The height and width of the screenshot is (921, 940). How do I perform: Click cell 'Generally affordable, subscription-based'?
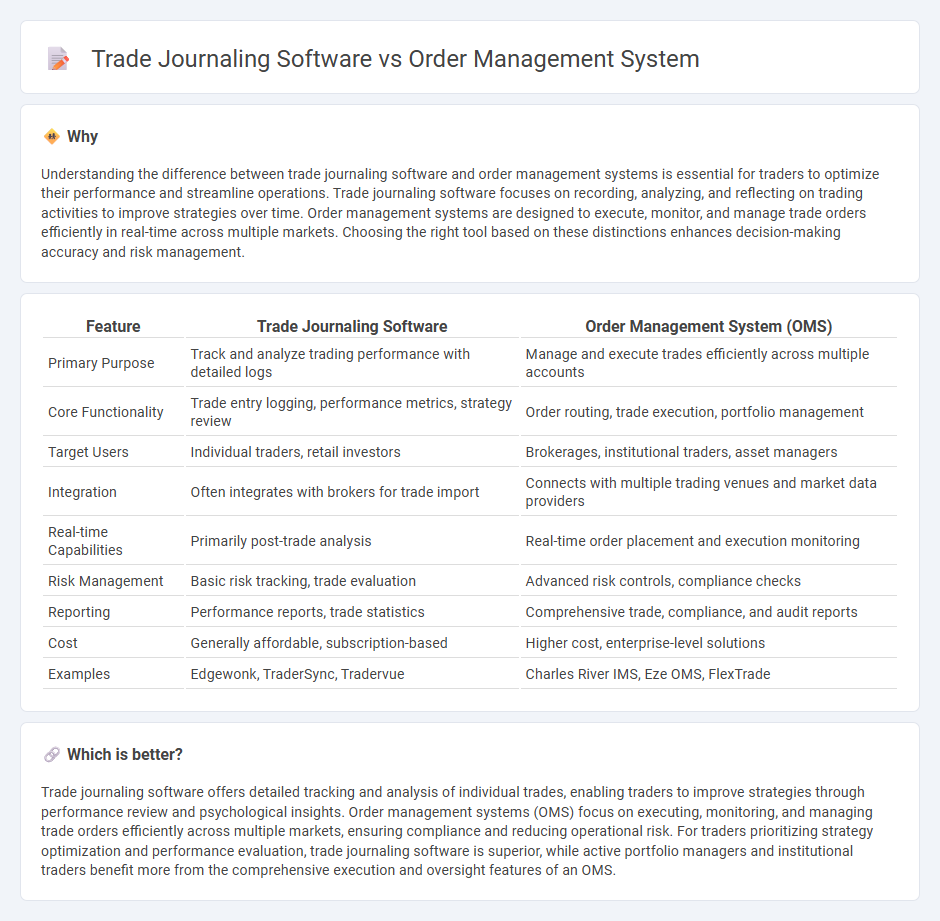pos(352,643)
